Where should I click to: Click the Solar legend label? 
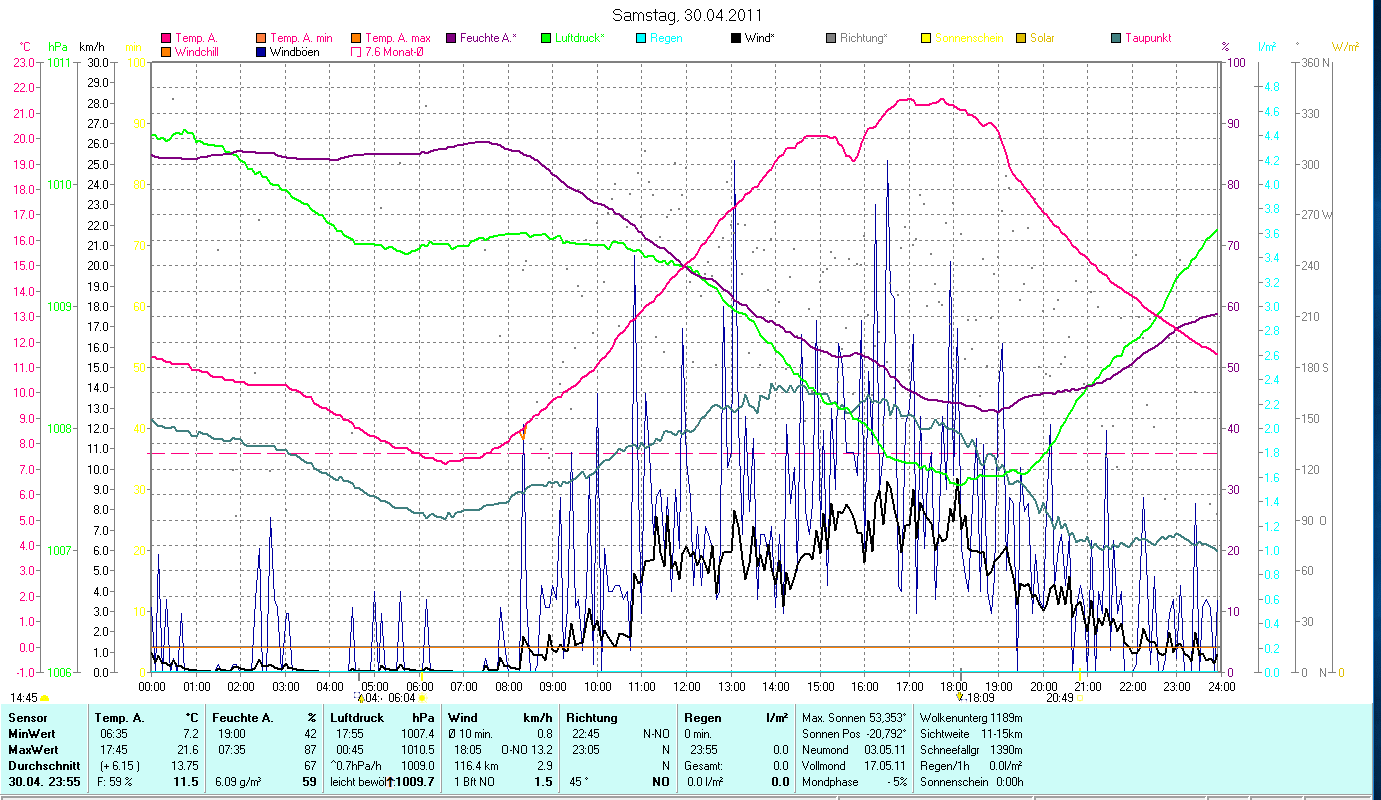[1042, 38]
